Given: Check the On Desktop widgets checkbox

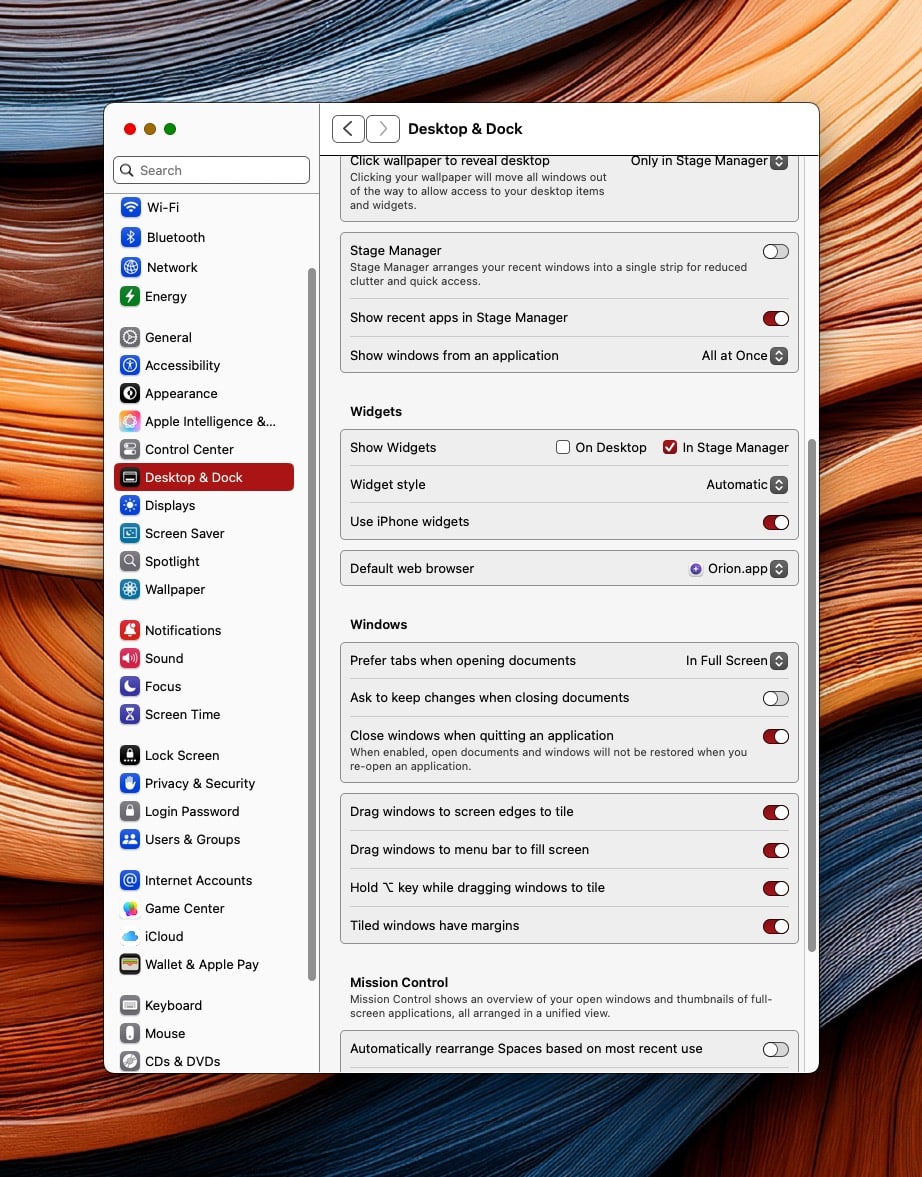Looking at the screenshot, I should [563, 448].
